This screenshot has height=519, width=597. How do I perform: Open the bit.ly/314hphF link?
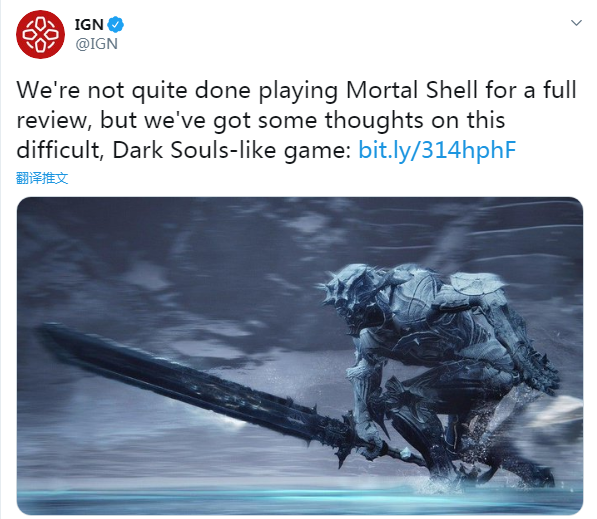click(437, 150)
